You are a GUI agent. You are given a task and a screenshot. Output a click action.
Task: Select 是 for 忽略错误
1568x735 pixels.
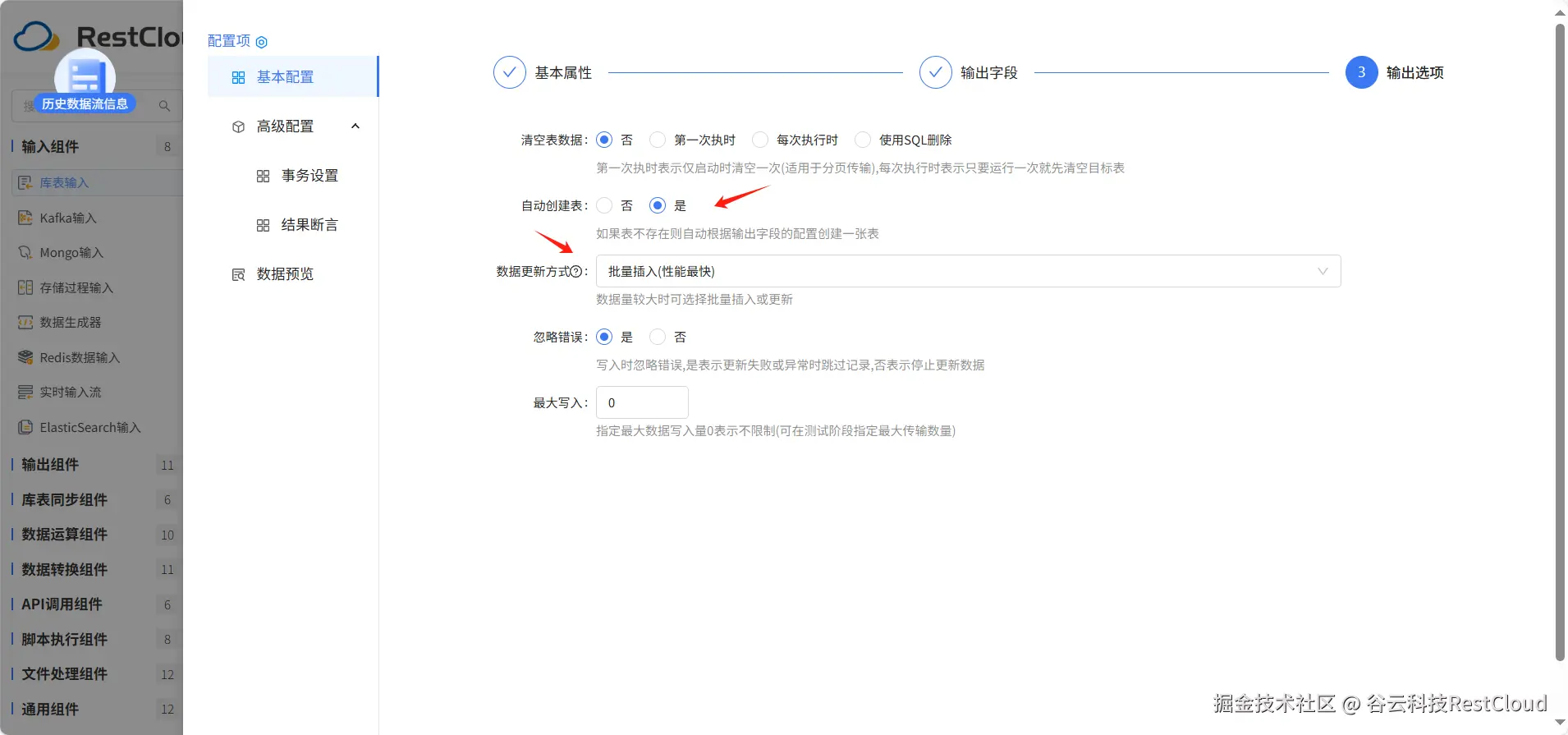[604, 337]
